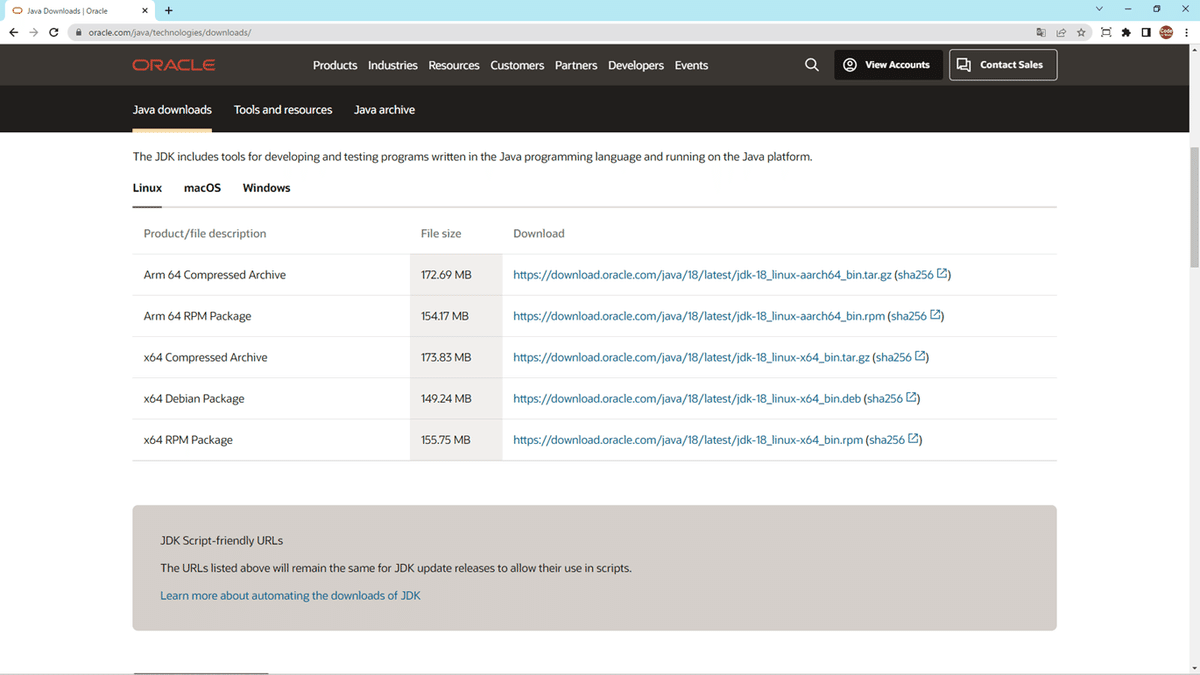Open the Products menu
Screen dimensions: 1200x675
tap(335, 65)
